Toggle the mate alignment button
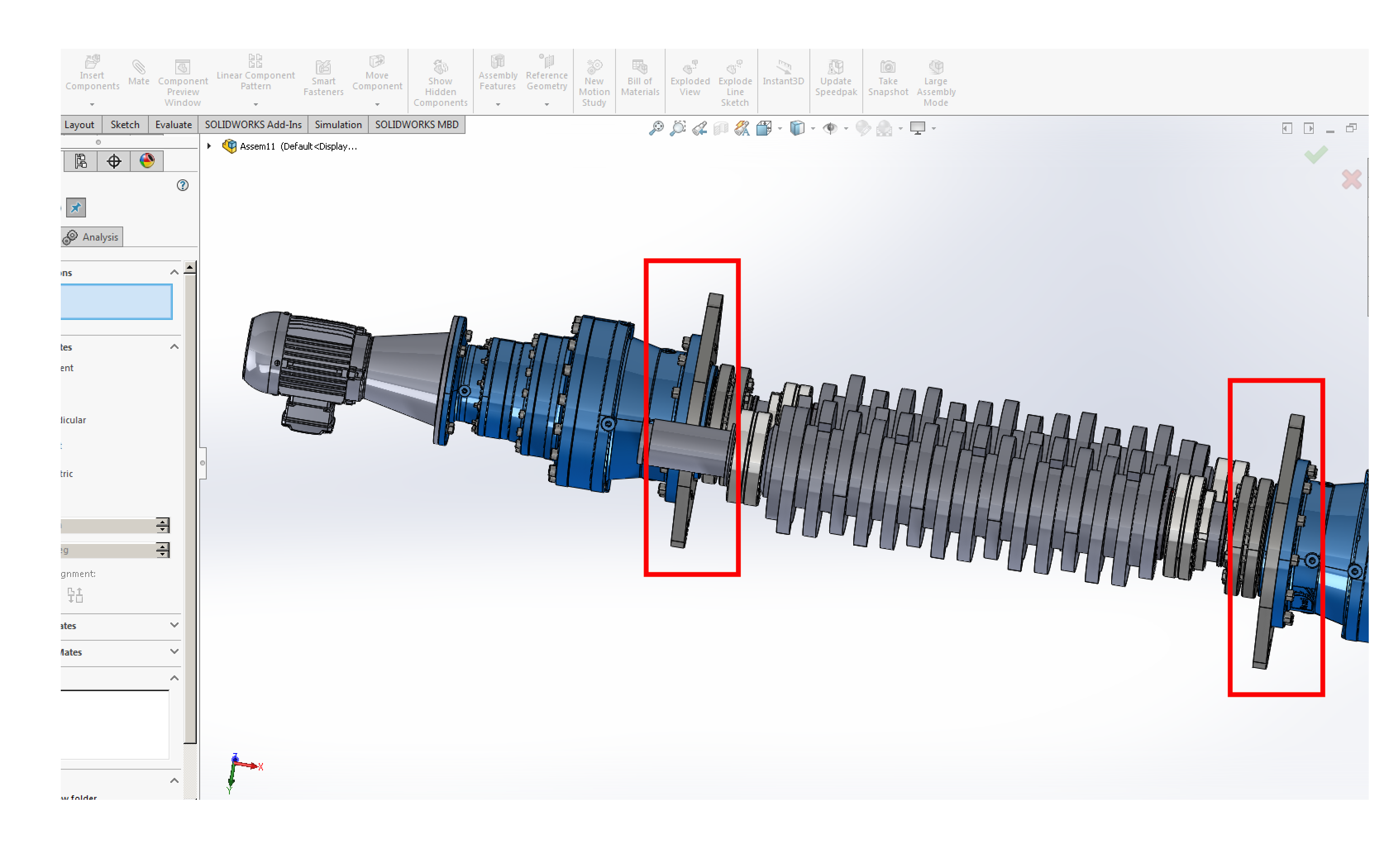The height and width of the screenshot is (868, 1389). tap(75, 595)
